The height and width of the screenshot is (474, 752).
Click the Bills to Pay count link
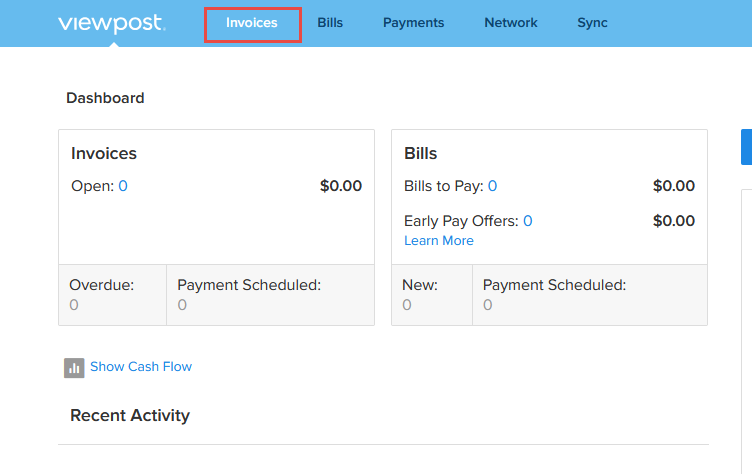(x=493, y=186)
